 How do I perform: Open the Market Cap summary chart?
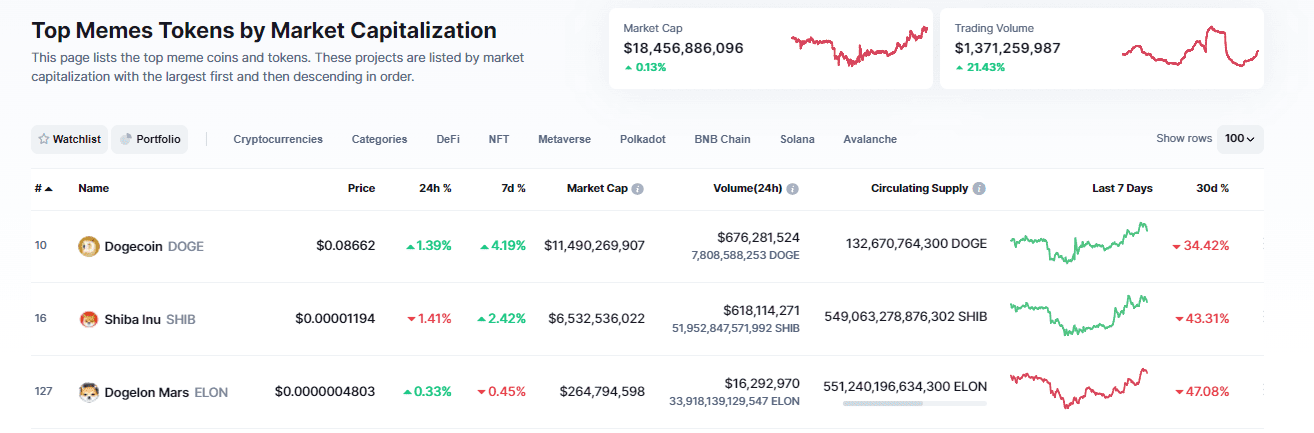859,46
